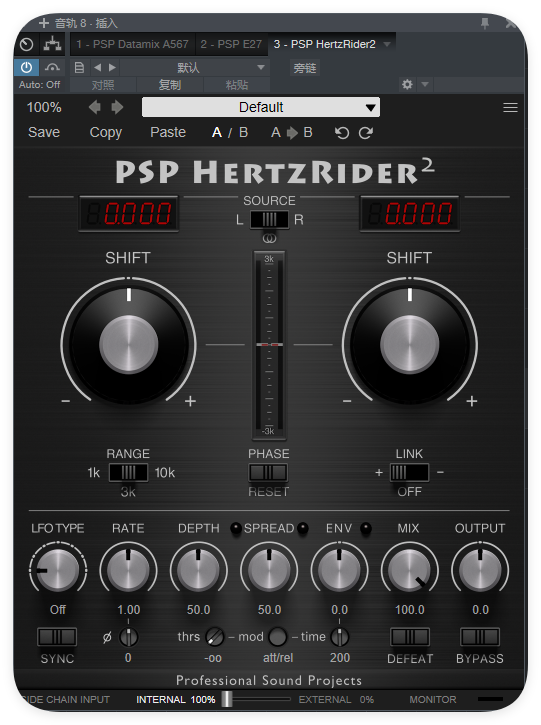Copy setup A to B
The image size is (541, 725).
click(291, 133)
